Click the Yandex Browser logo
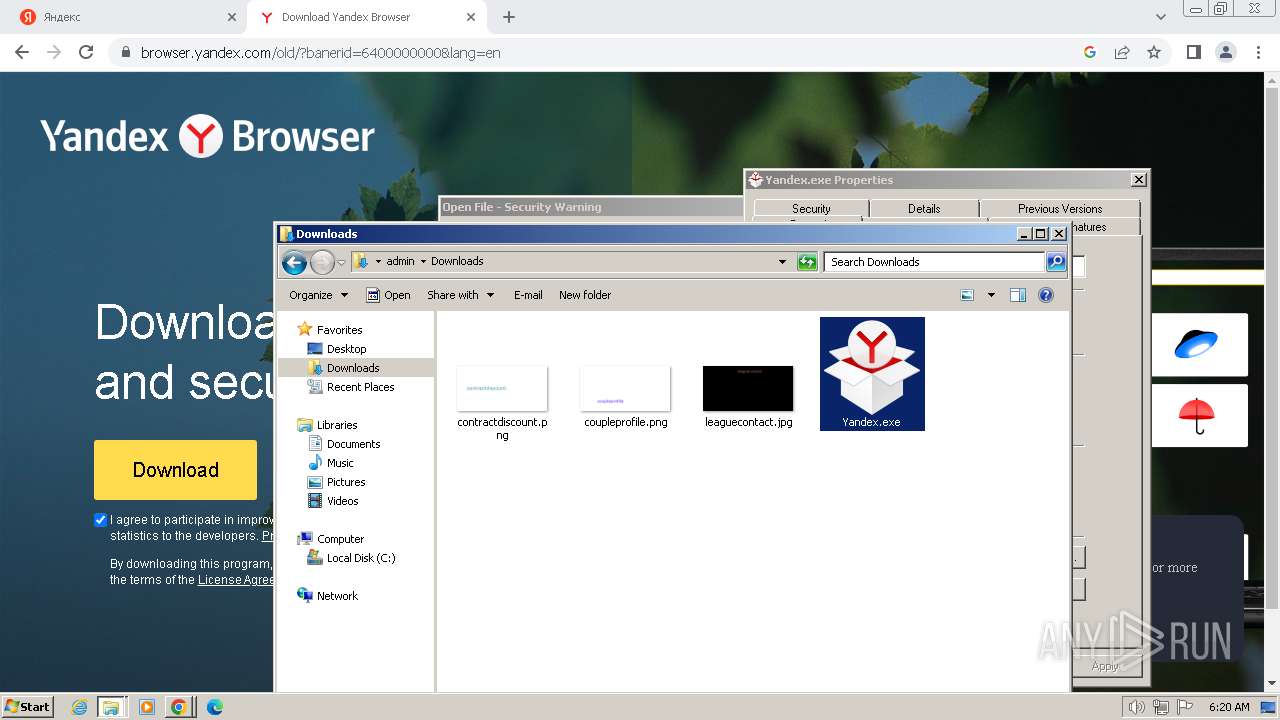 point(208,136)
